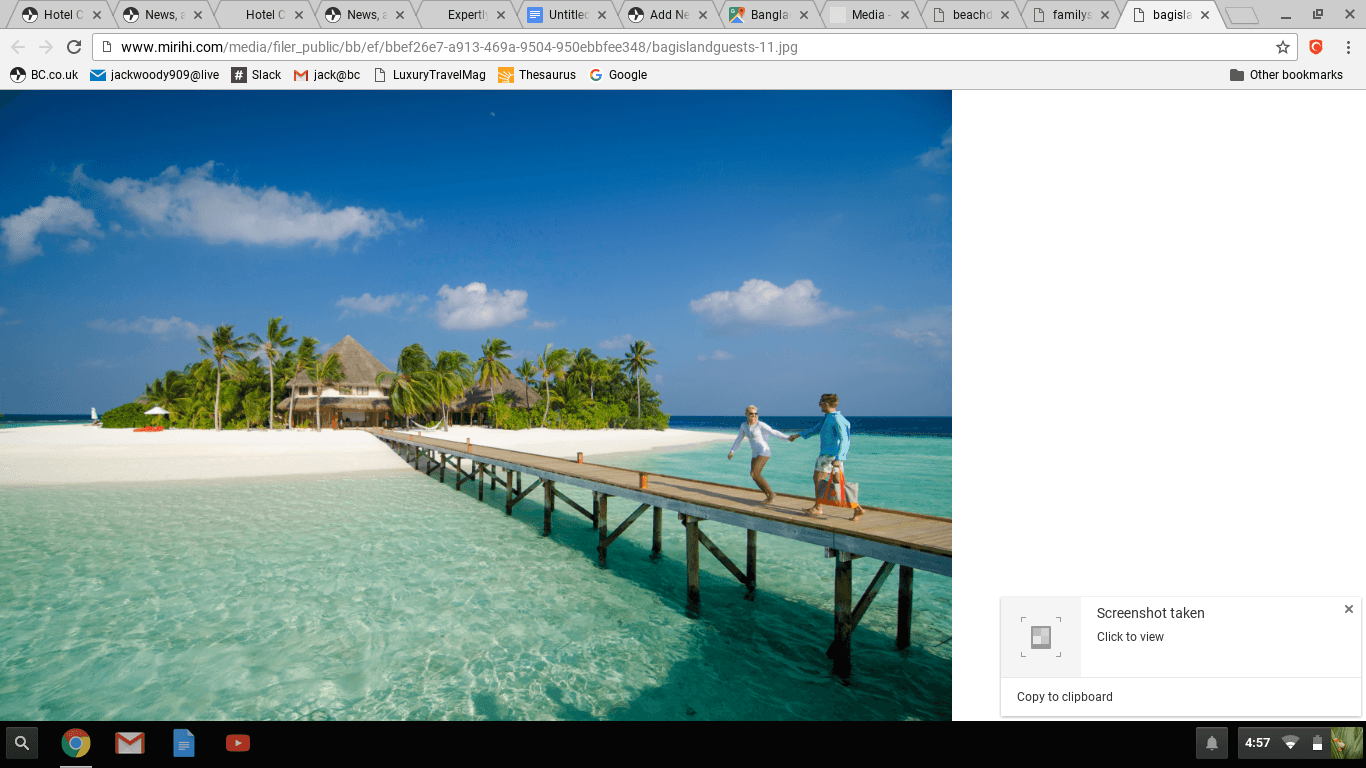Expand the Other bookmarks folder

(x=1287, y=74)
